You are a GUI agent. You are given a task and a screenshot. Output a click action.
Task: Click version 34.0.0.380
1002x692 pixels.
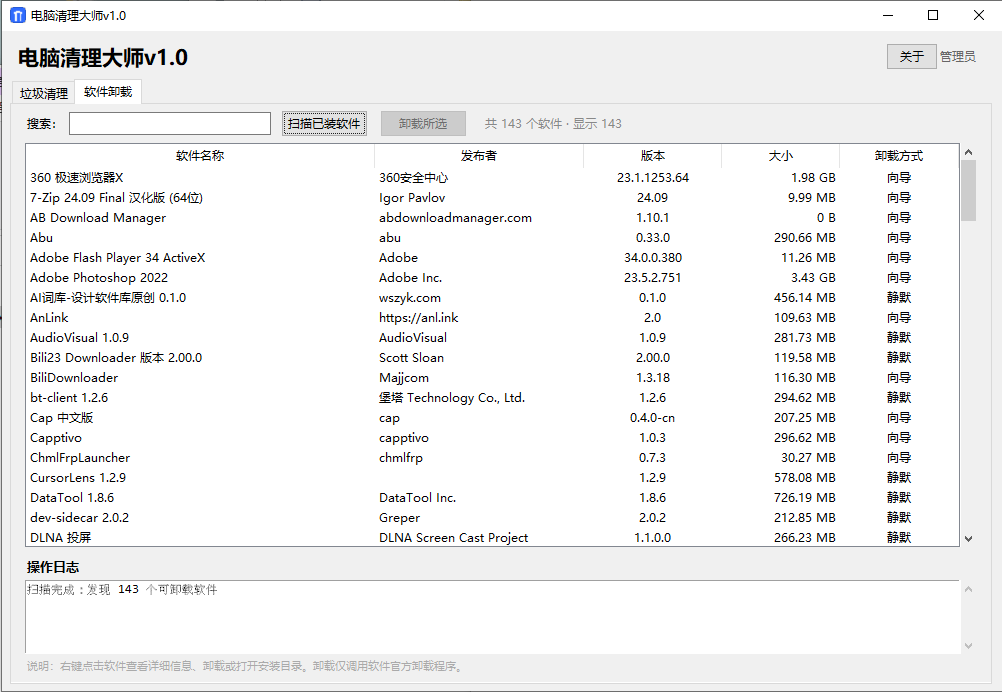[652, 258]
